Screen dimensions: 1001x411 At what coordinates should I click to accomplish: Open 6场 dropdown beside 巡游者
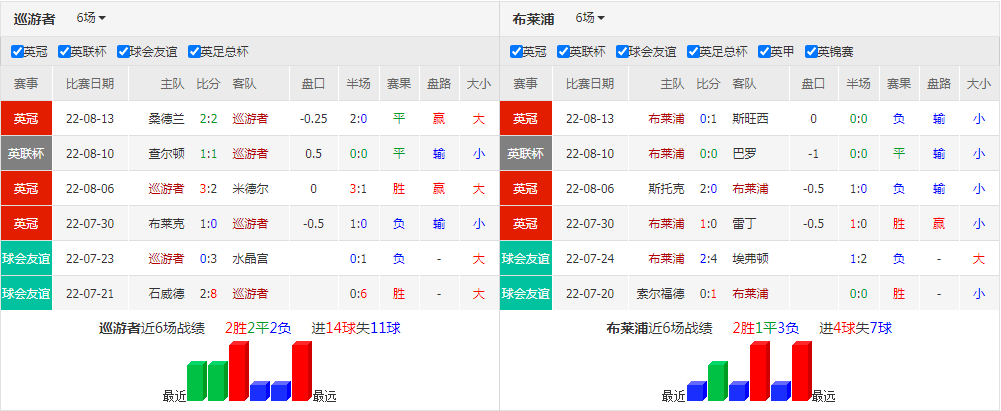point(91,18)
